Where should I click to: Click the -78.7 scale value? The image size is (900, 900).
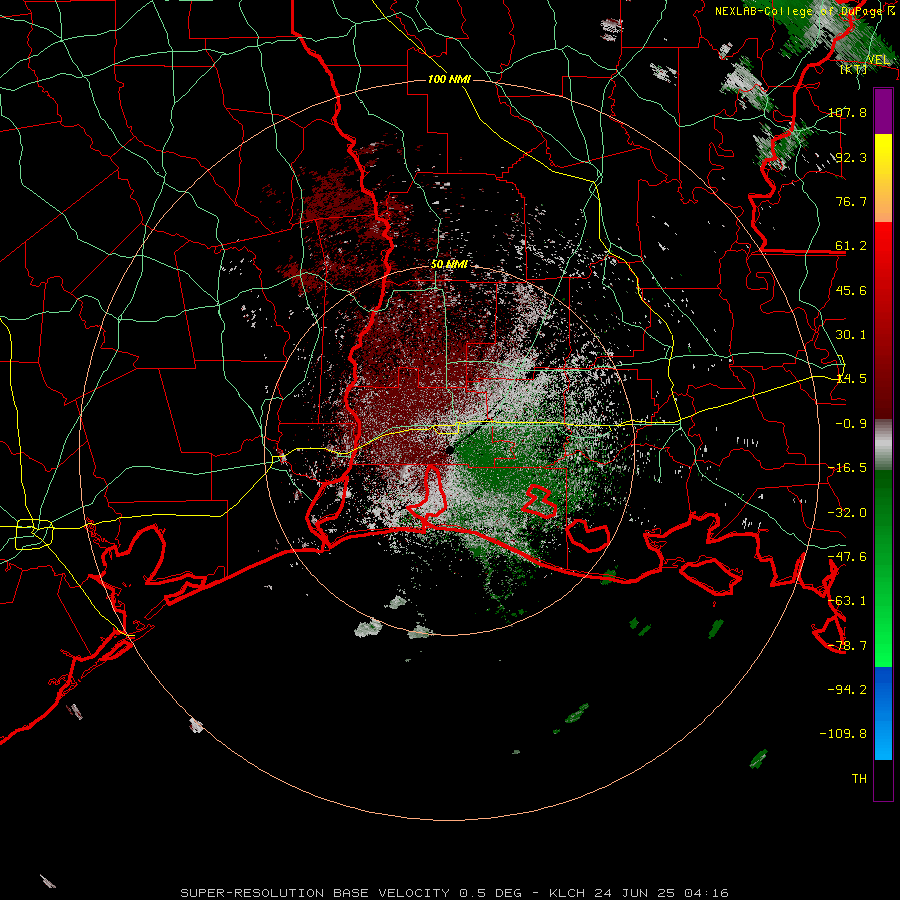tap(847, 646)
